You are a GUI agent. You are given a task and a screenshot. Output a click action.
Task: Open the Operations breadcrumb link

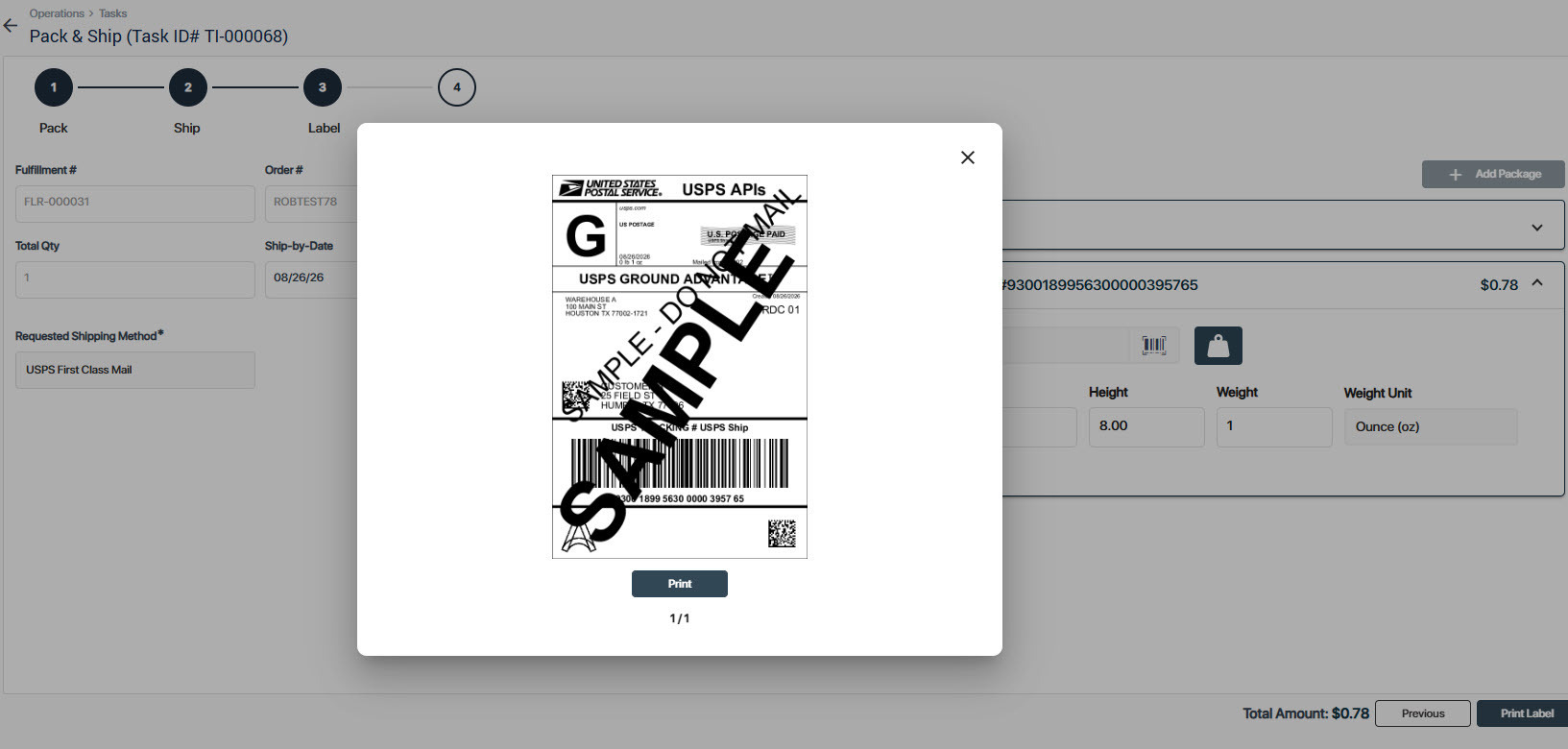(57, 13)
